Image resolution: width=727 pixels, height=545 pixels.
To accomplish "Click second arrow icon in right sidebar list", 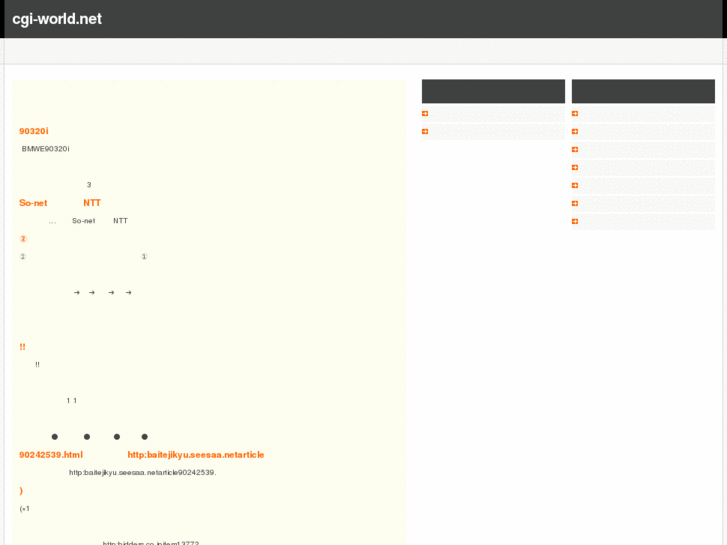I will pos(575,132).
